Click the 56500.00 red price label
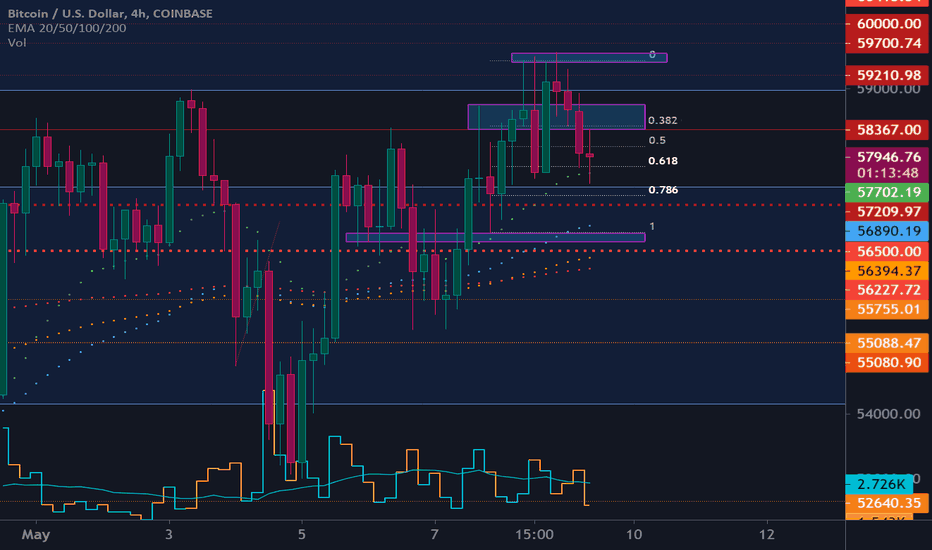The image size is (932, 550). point(887,251)
